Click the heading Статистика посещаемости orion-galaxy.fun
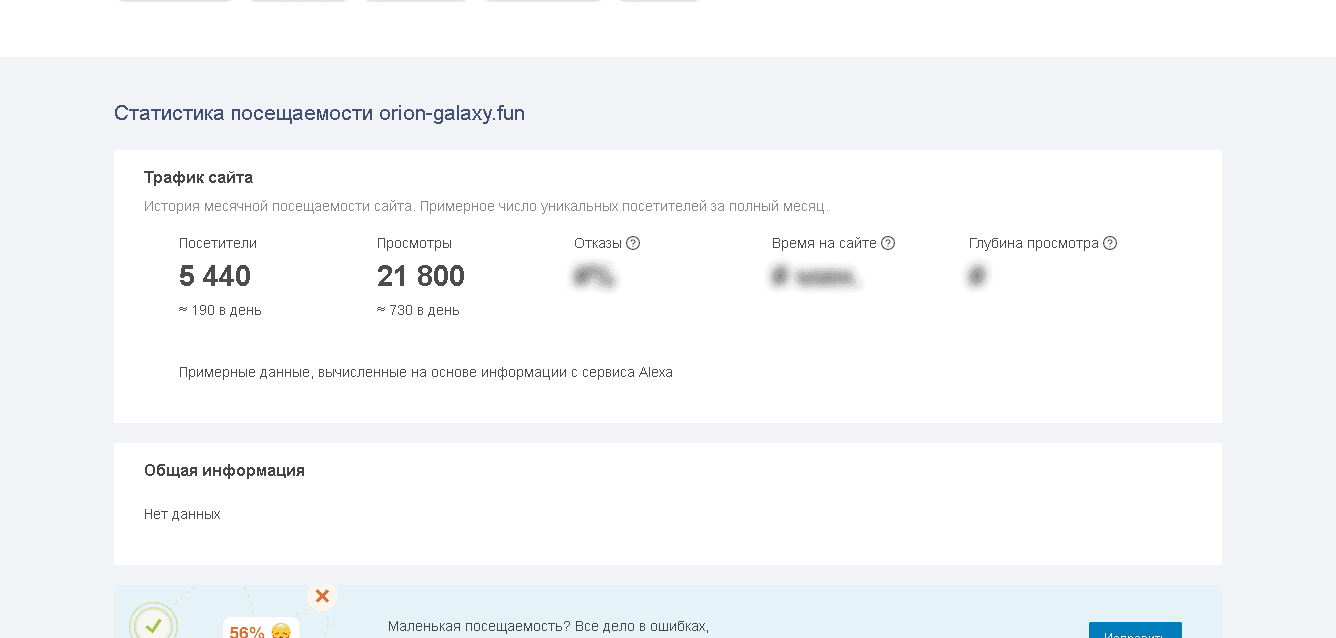 tap(319, 113)
